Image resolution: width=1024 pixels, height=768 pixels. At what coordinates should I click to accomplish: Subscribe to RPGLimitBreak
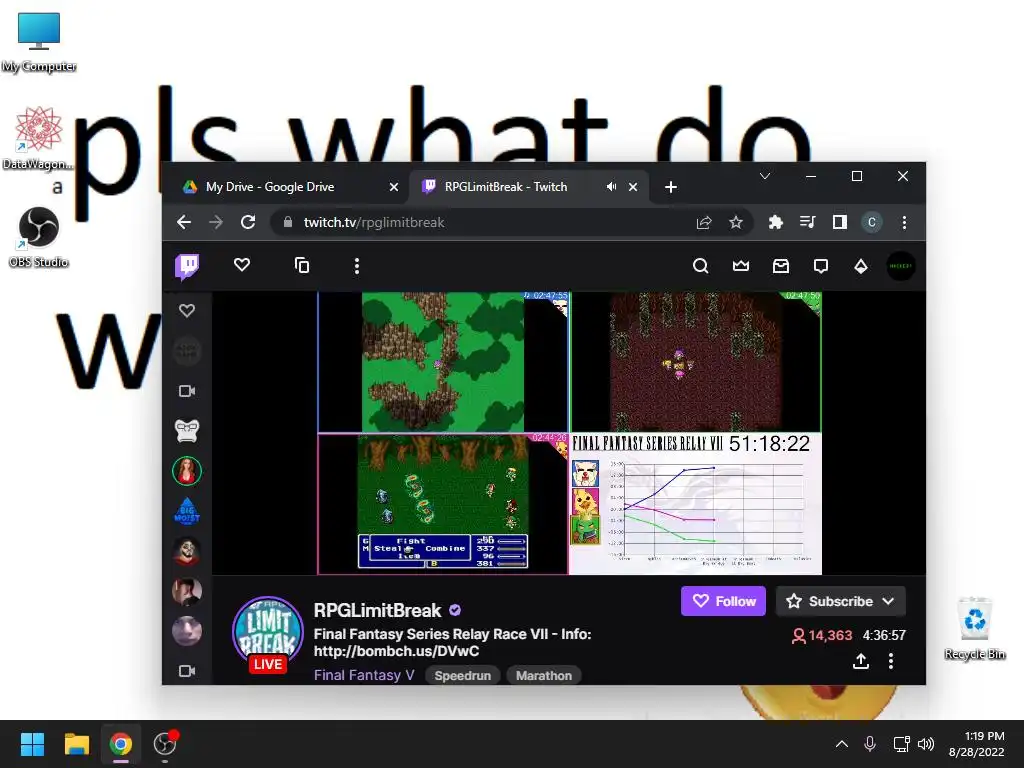(840, 601)
